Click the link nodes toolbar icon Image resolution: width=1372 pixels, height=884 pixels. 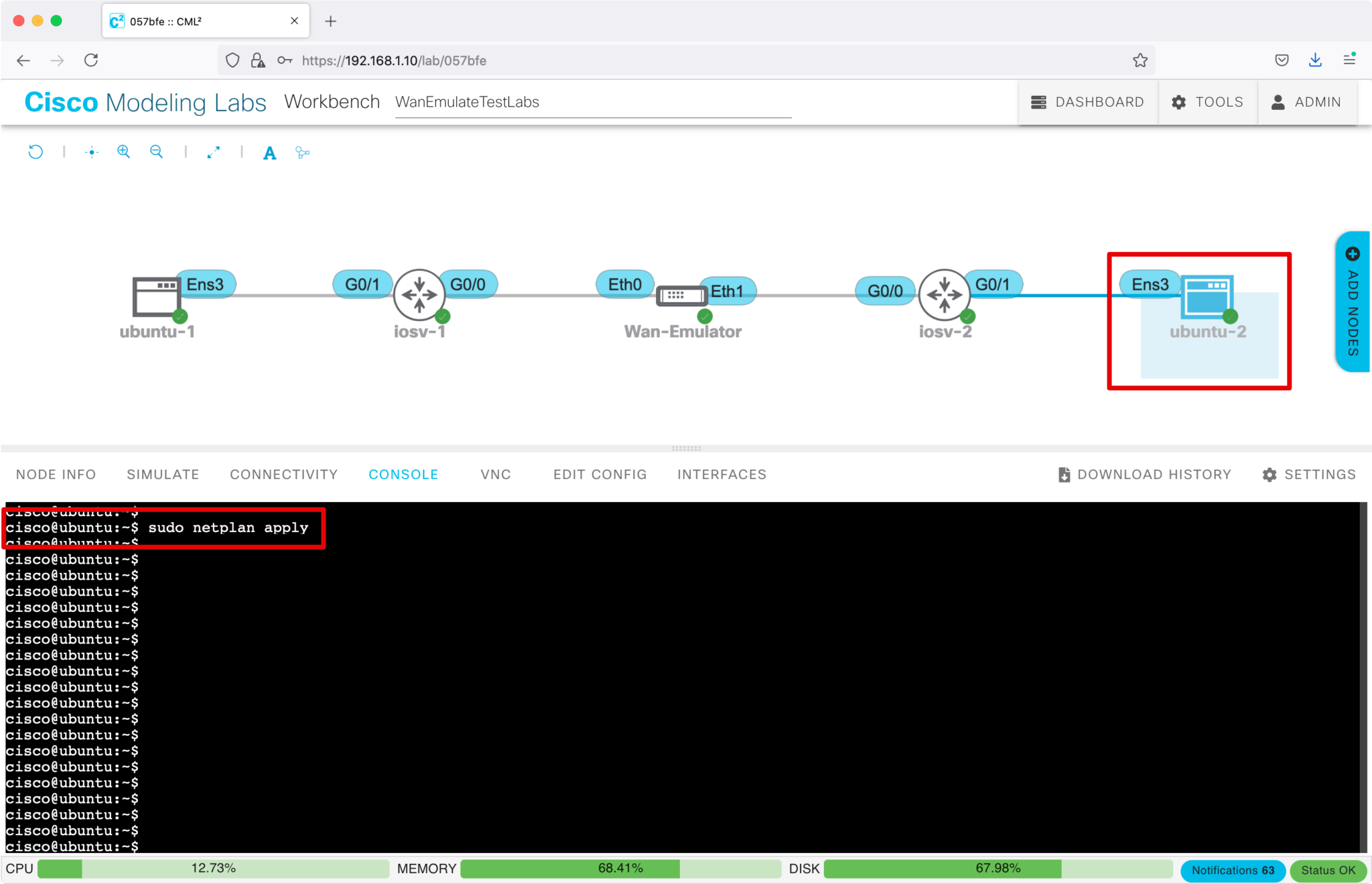point(302,153)
